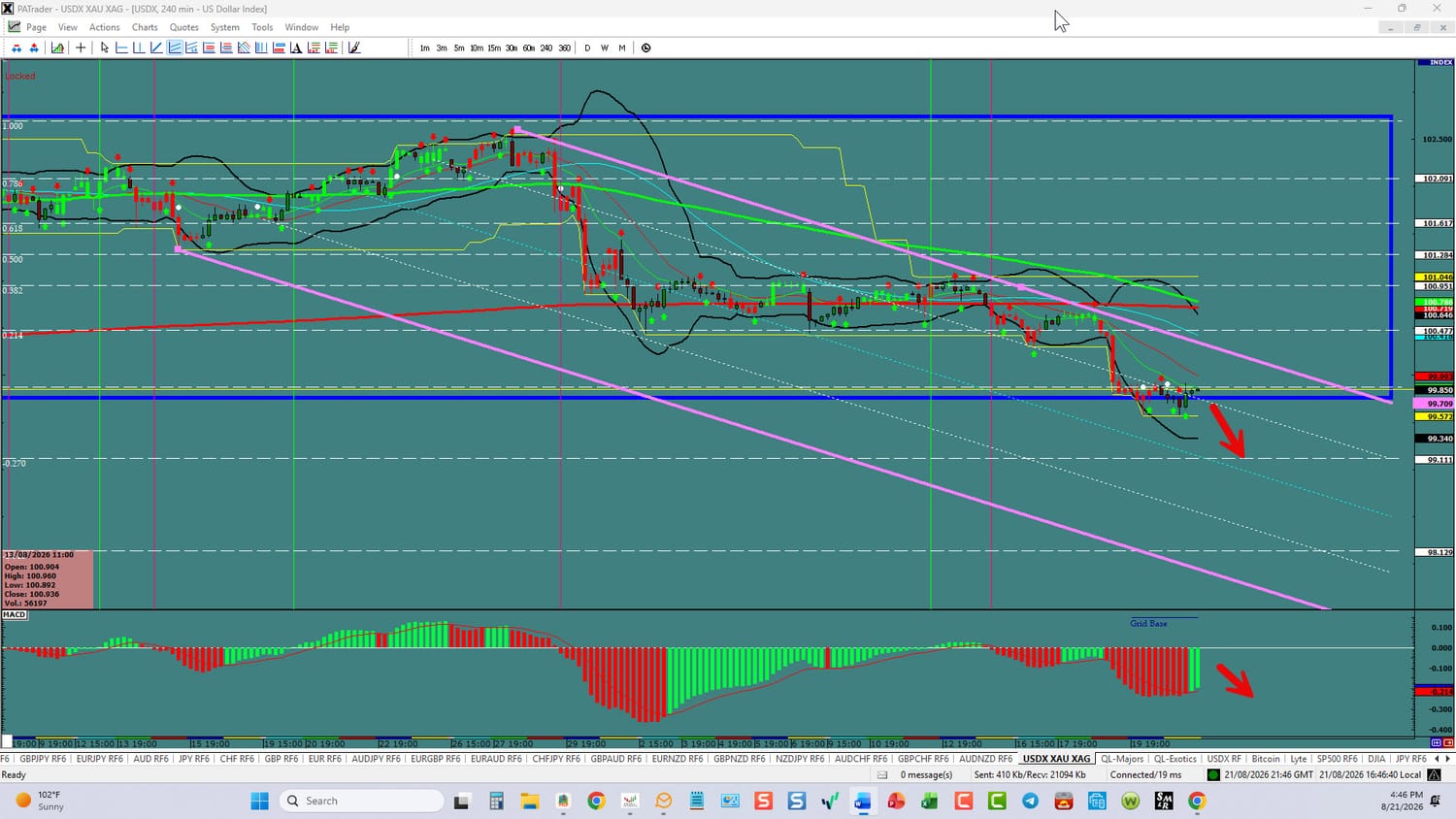Switch to the CHFJPY RF6 tab

[556, 759]
